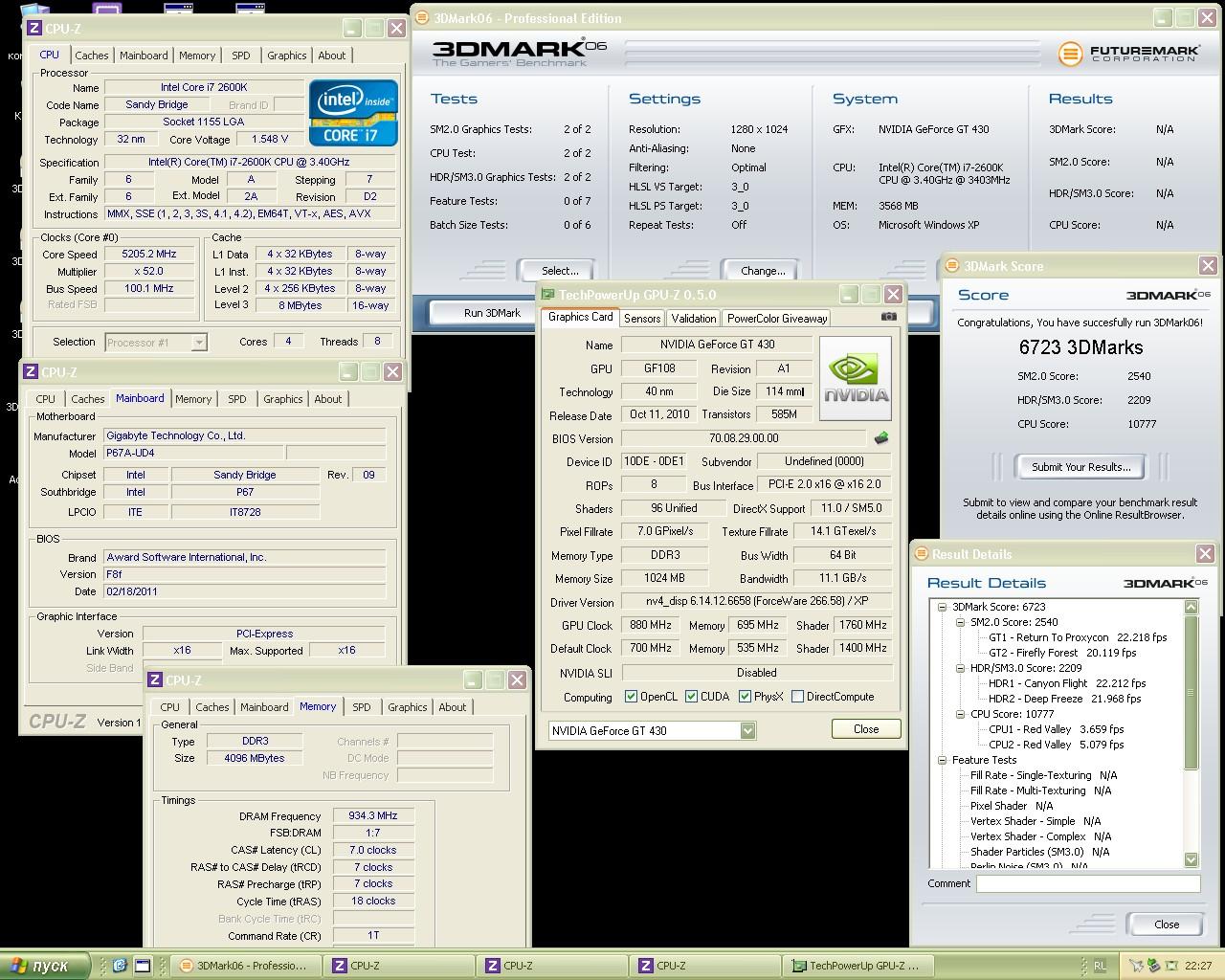The height and width of the screenshot is (980, 1225).
Task: Open the Processor #1 selection dropdown
Action: pos(199,343)
